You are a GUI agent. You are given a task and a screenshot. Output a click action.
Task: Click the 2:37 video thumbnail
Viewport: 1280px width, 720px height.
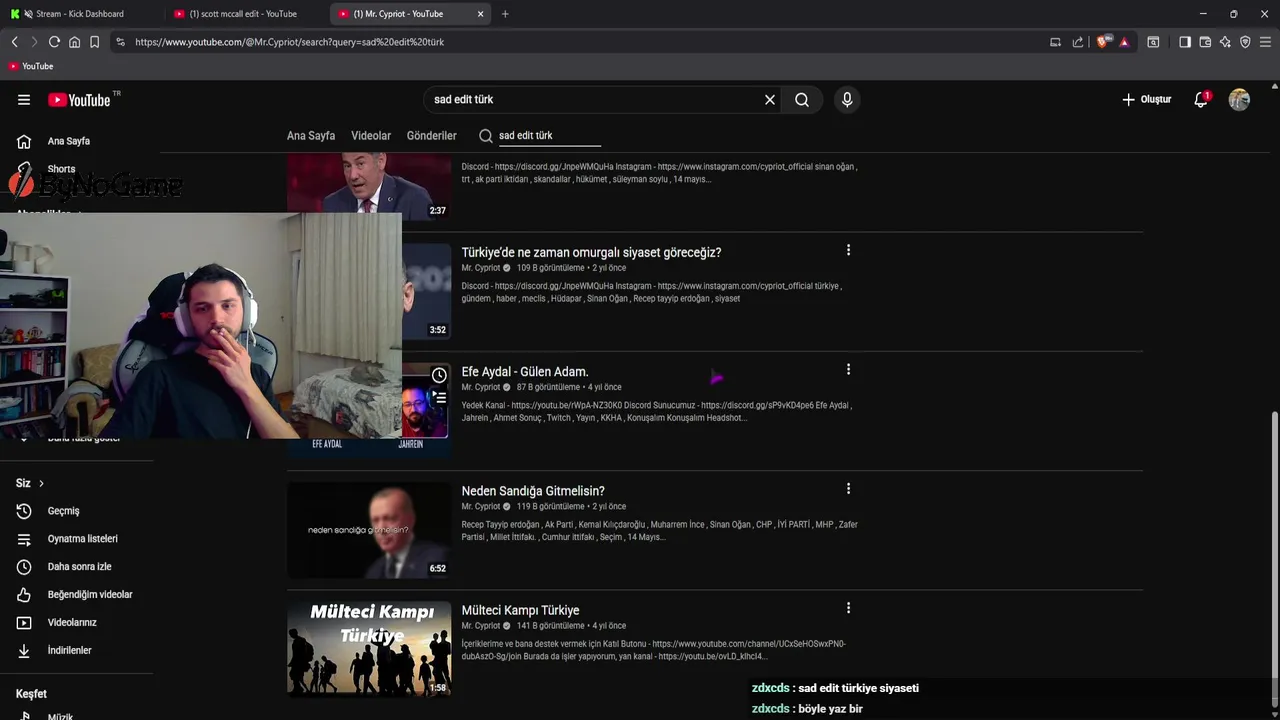click(369, 187)
